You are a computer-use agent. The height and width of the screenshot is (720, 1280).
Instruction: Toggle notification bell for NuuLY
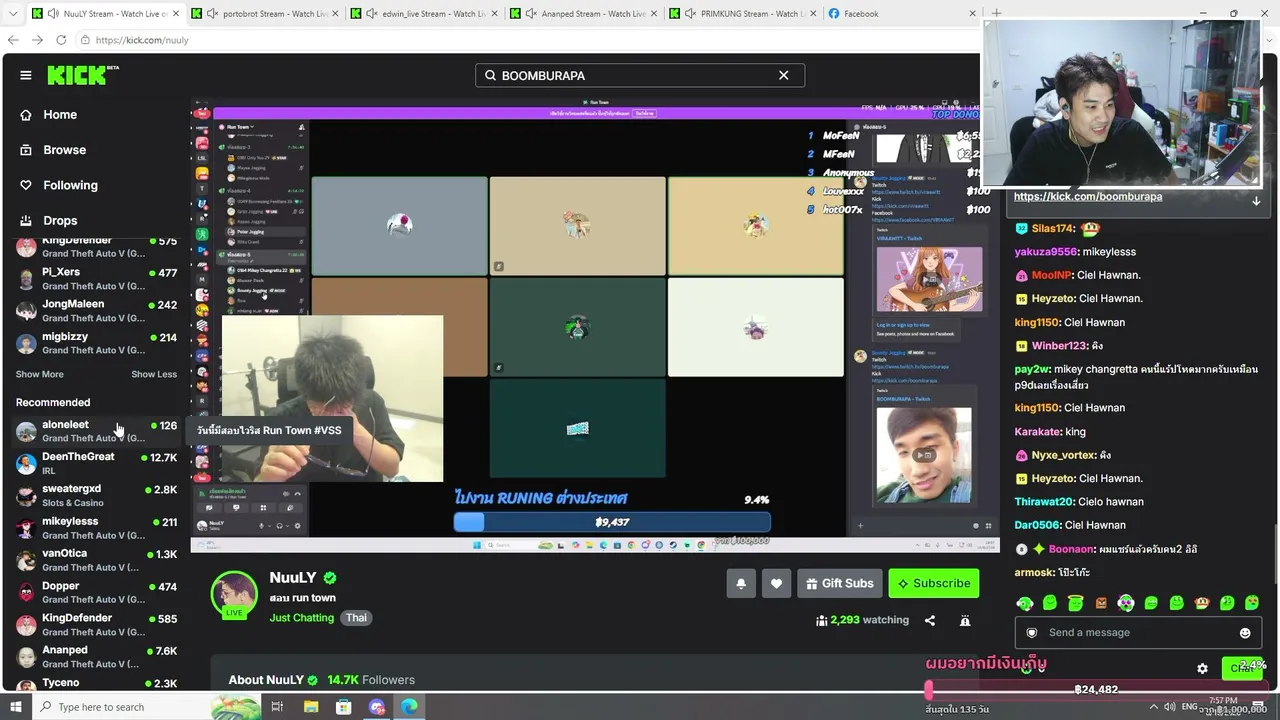click(741, 584)
